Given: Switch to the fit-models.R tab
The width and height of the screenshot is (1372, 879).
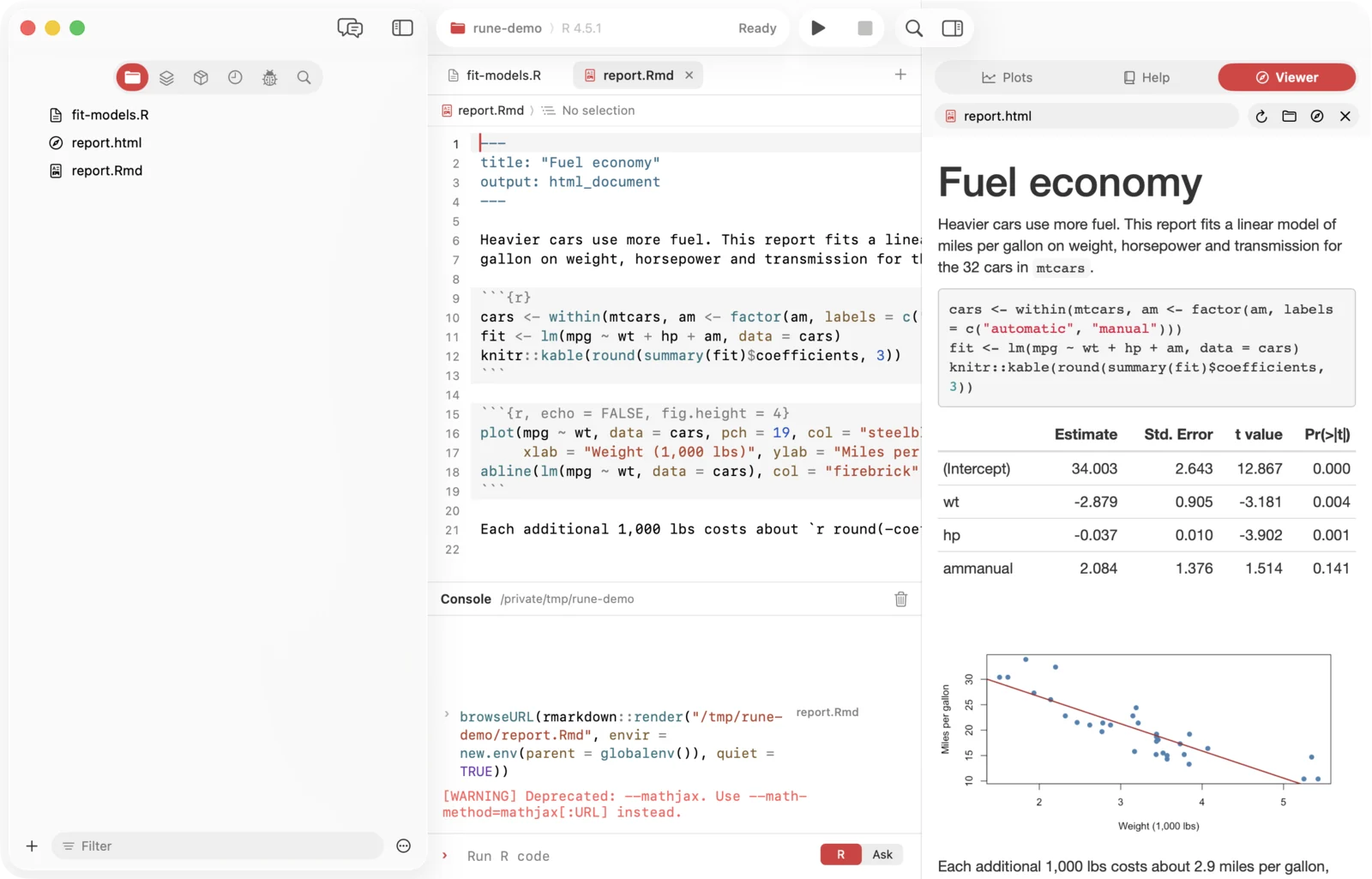Looking at the screenshot, I should click(495, 75).
